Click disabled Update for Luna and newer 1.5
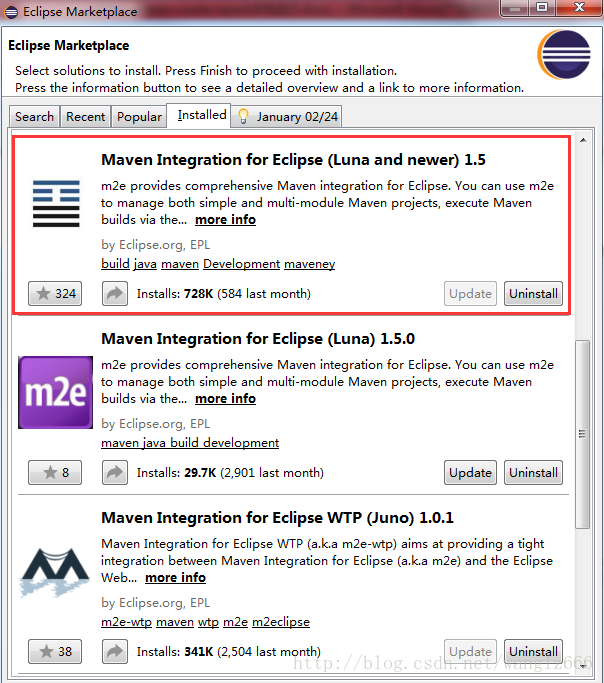 pos(470,294)
